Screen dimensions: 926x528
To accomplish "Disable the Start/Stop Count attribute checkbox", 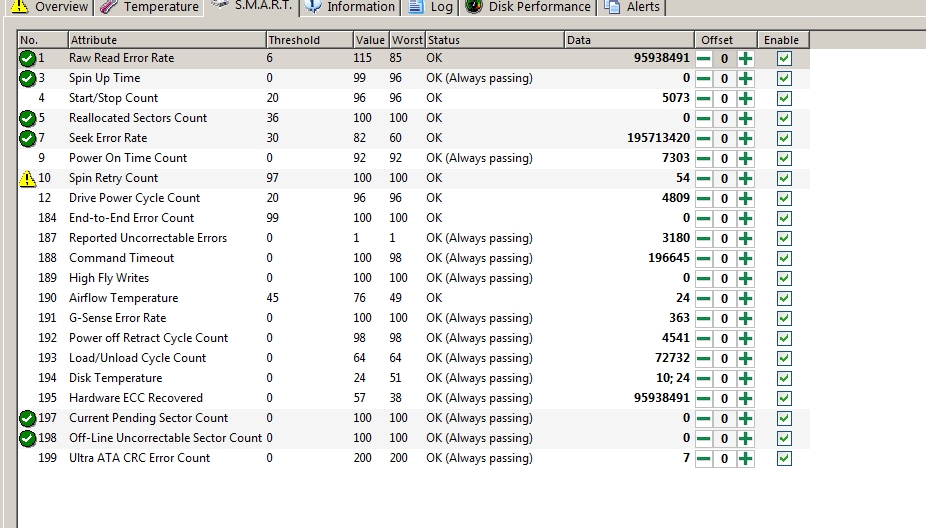I will coord(784,98).
